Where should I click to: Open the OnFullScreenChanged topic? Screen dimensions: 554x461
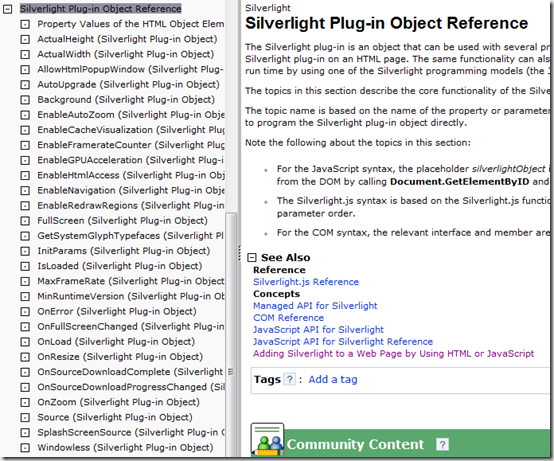coord(131,327)
